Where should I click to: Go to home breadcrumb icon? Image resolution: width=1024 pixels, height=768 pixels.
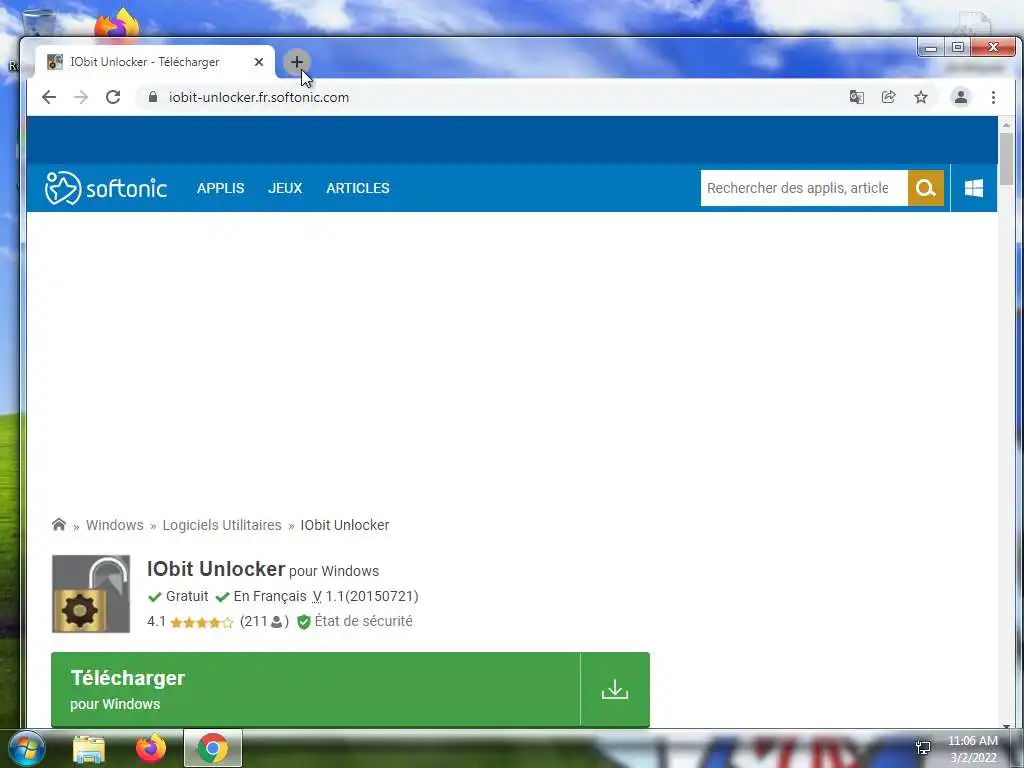pyautogui.click(x=59, y=524)
